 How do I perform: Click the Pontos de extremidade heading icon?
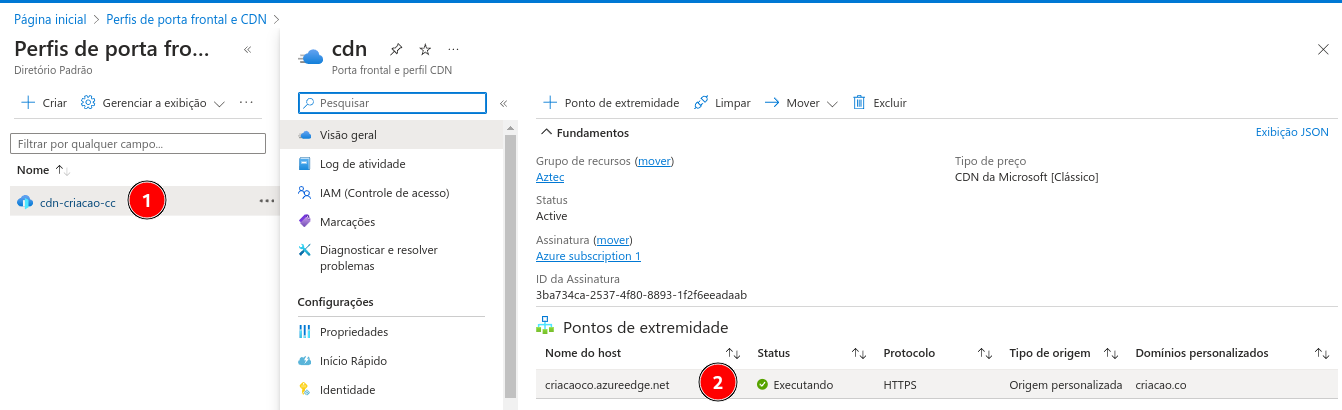545,326
